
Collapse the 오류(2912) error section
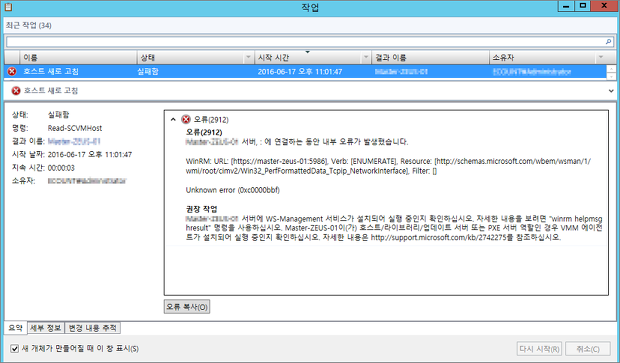click(173, 119)
